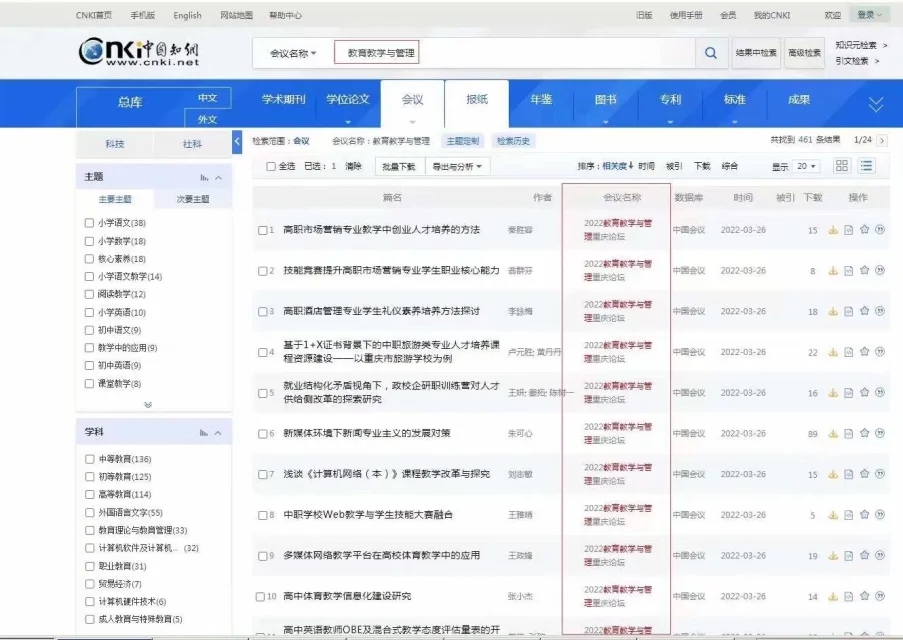Switch to 年鉴 tab
The height and width of the screenshot is (640, 903).
[541, 100]
